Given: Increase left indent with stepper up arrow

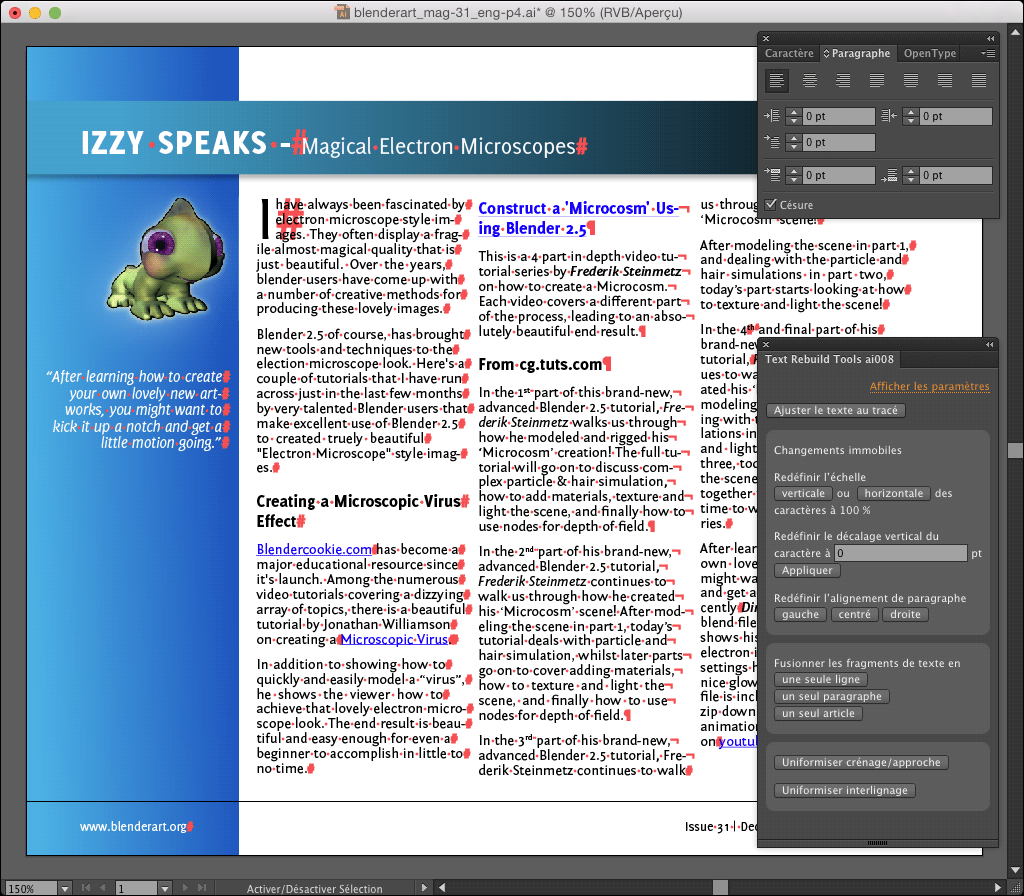Looking at the screenshot, I should 793,112.
